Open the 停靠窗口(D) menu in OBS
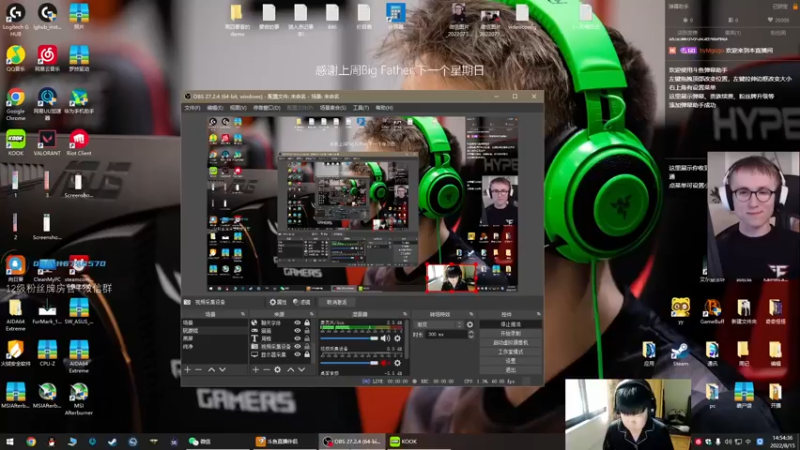This screenshot has width=800, height=450. pos(267,108)
